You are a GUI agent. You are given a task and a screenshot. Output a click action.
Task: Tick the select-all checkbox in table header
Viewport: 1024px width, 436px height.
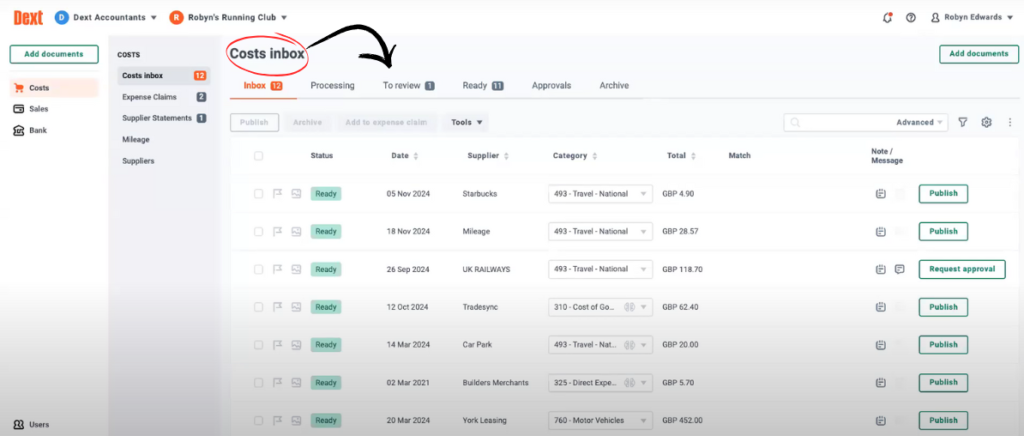point(259,156)
